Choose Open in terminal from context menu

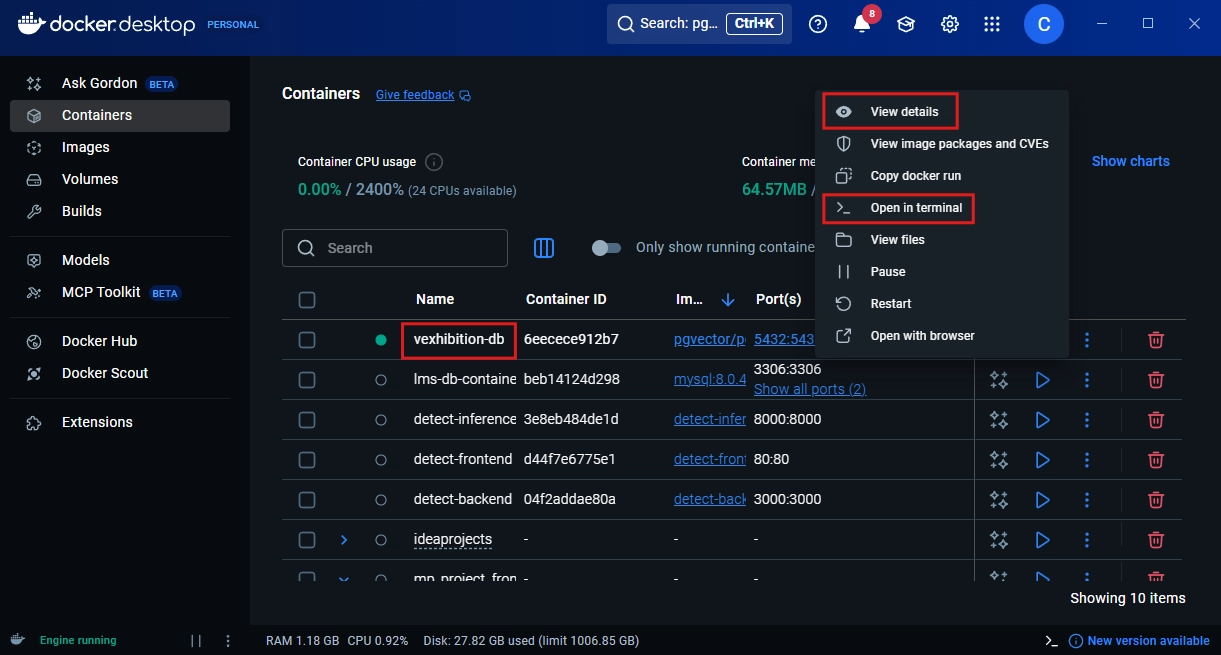[916, 208]
